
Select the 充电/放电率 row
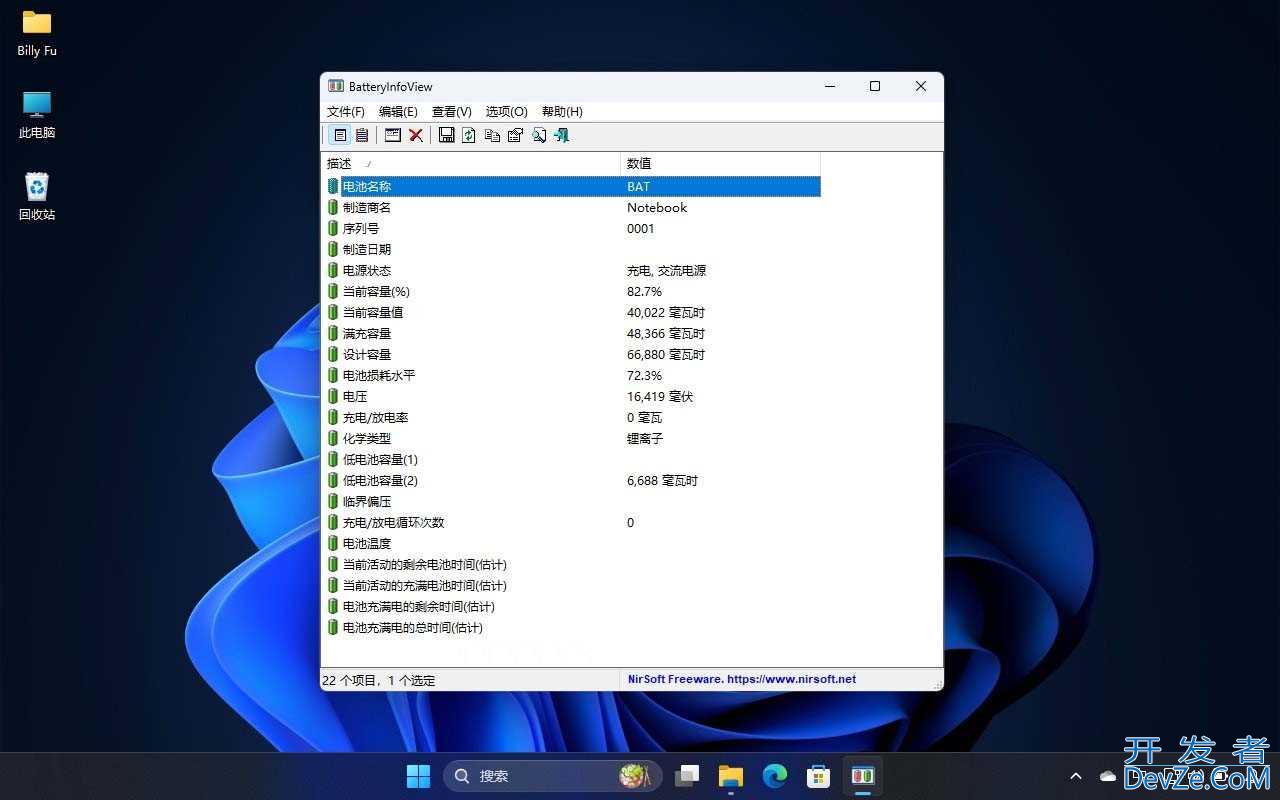click(x=574, y=417)
